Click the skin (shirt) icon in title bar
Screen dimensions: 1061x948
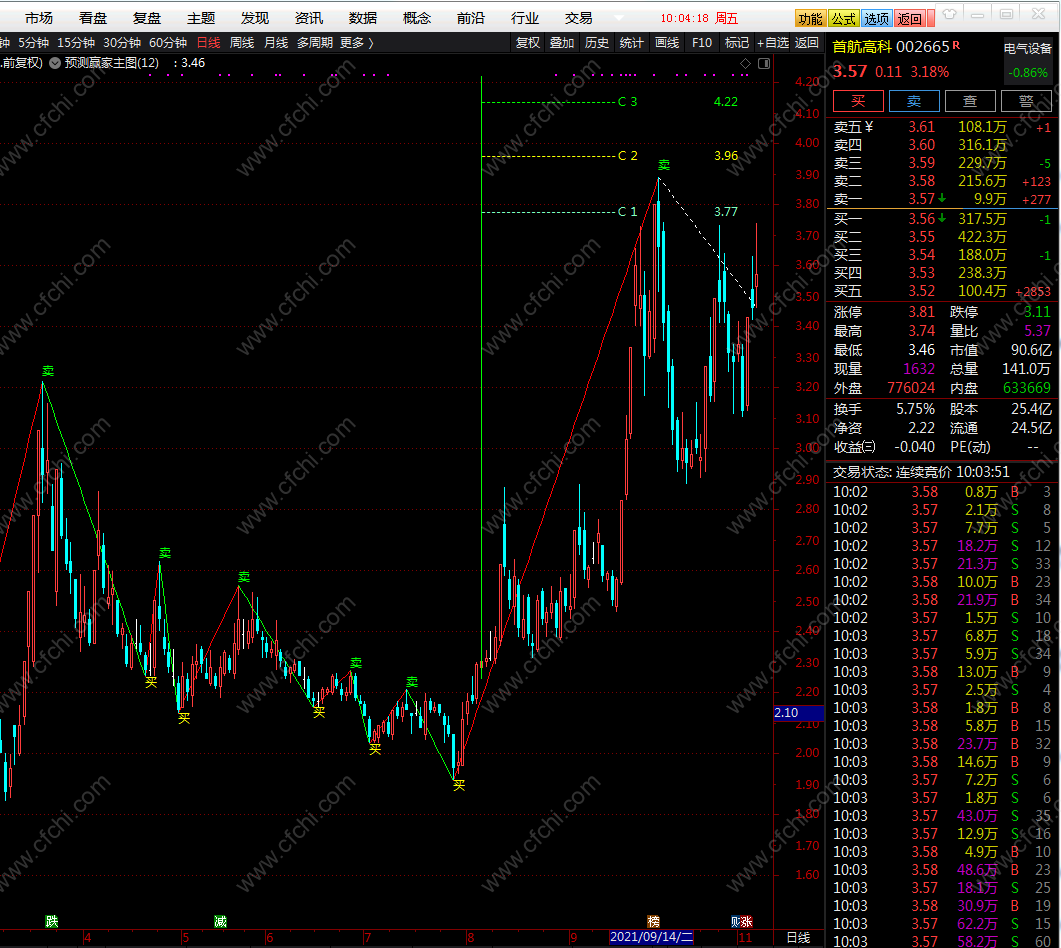tap(950, 15)
